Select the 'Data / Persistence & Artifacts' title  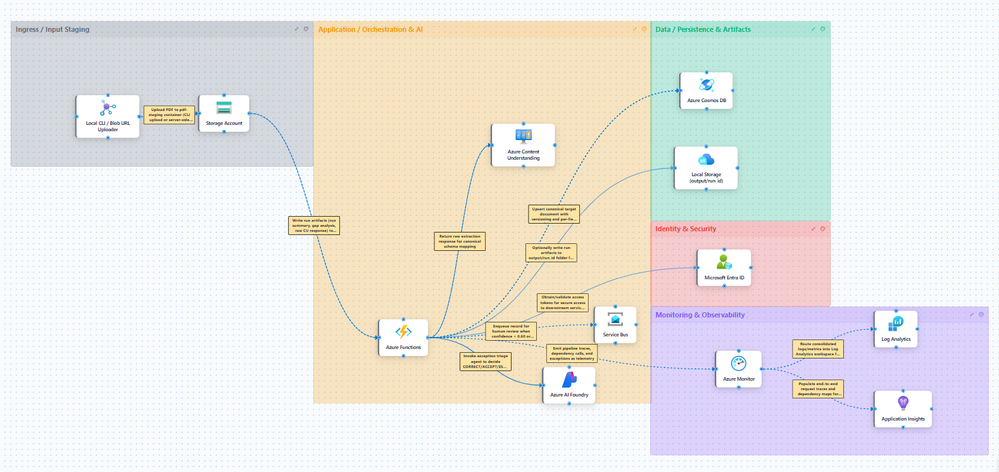point(703,29)
